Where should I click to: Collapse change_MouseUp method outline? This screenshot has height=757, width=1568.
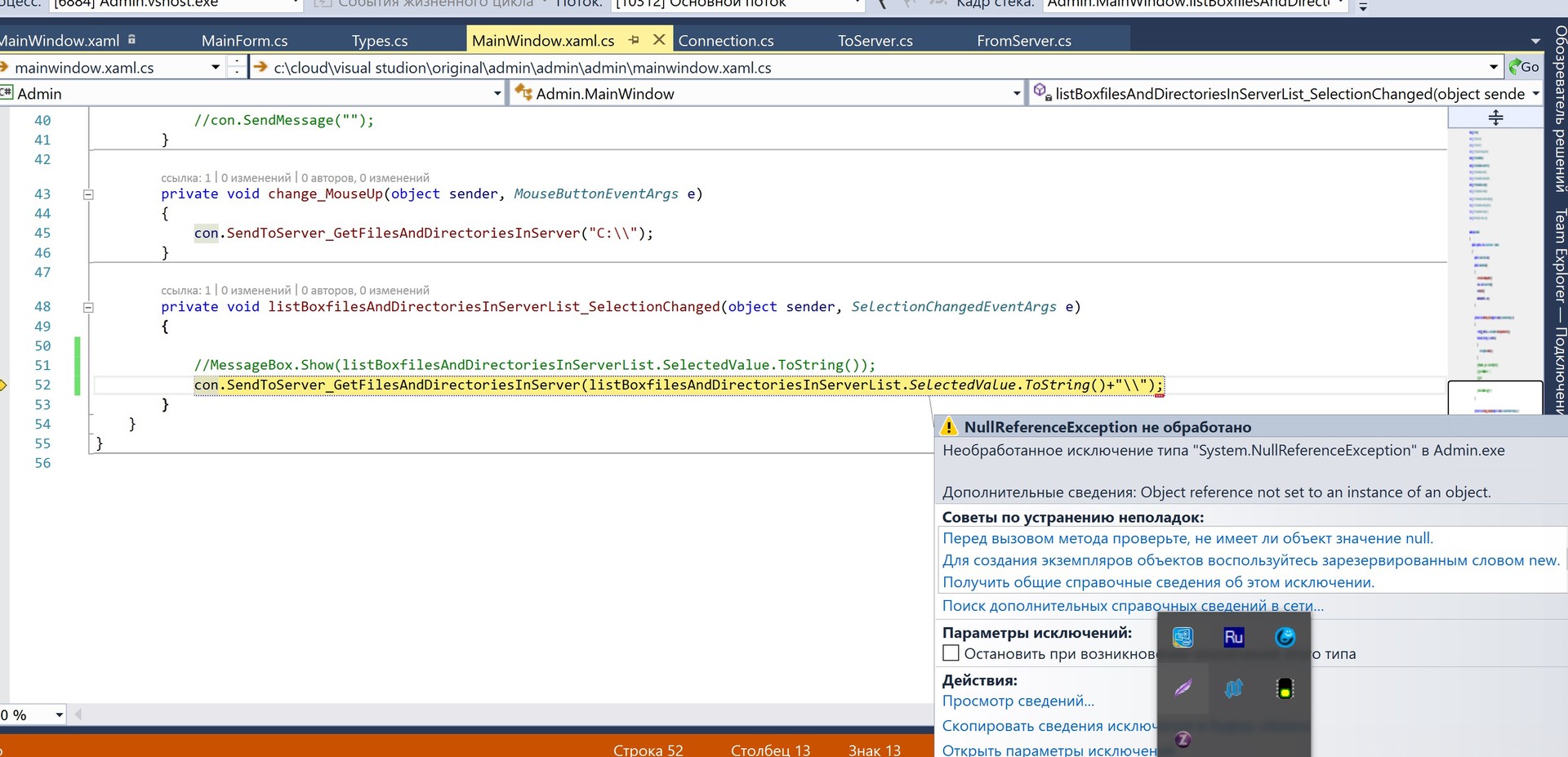(x=88, y=194)
